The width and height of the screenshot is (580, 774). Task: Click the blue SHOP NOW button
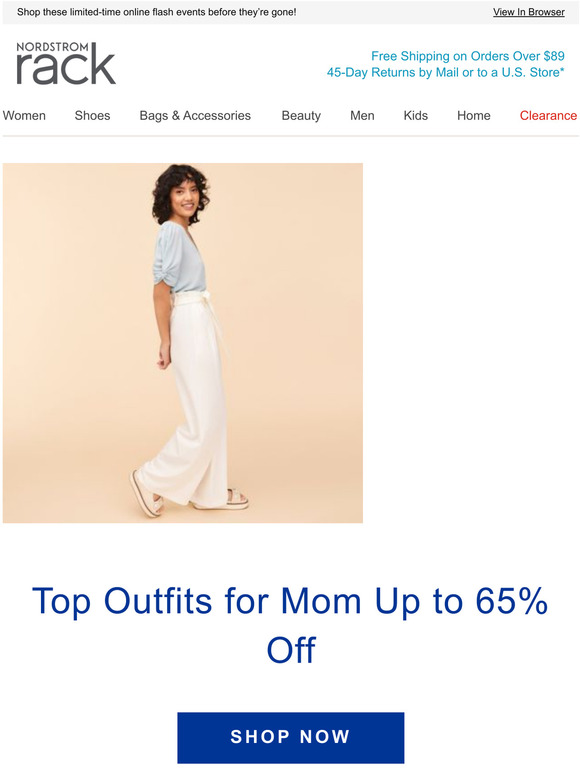pyautogui.click(x=291, y=737)
